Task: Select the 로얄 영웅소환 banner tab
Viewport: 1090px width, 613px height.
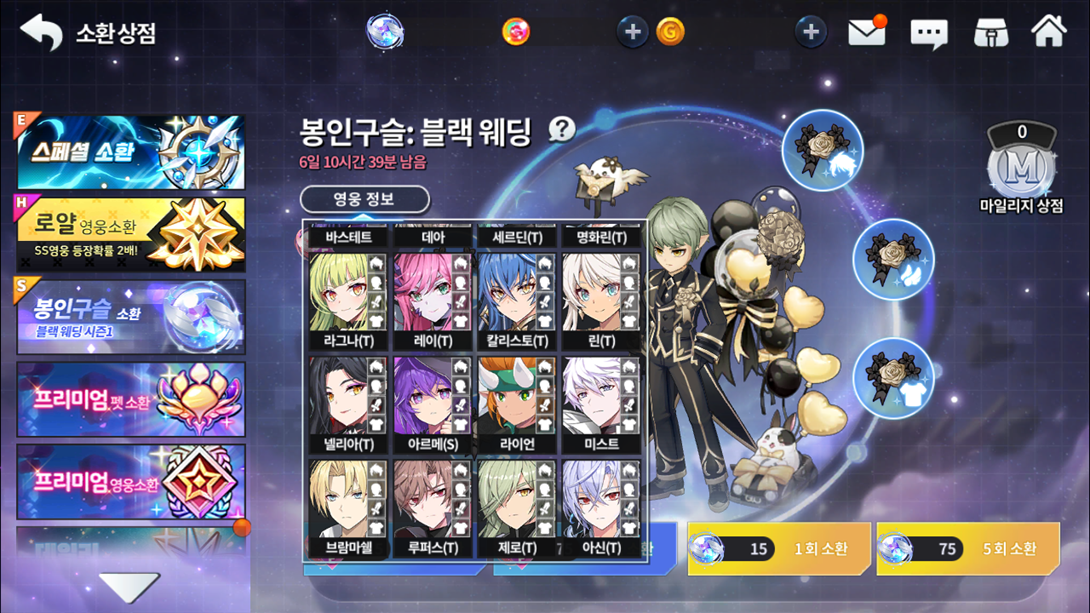Action: [x=131, y=234]
